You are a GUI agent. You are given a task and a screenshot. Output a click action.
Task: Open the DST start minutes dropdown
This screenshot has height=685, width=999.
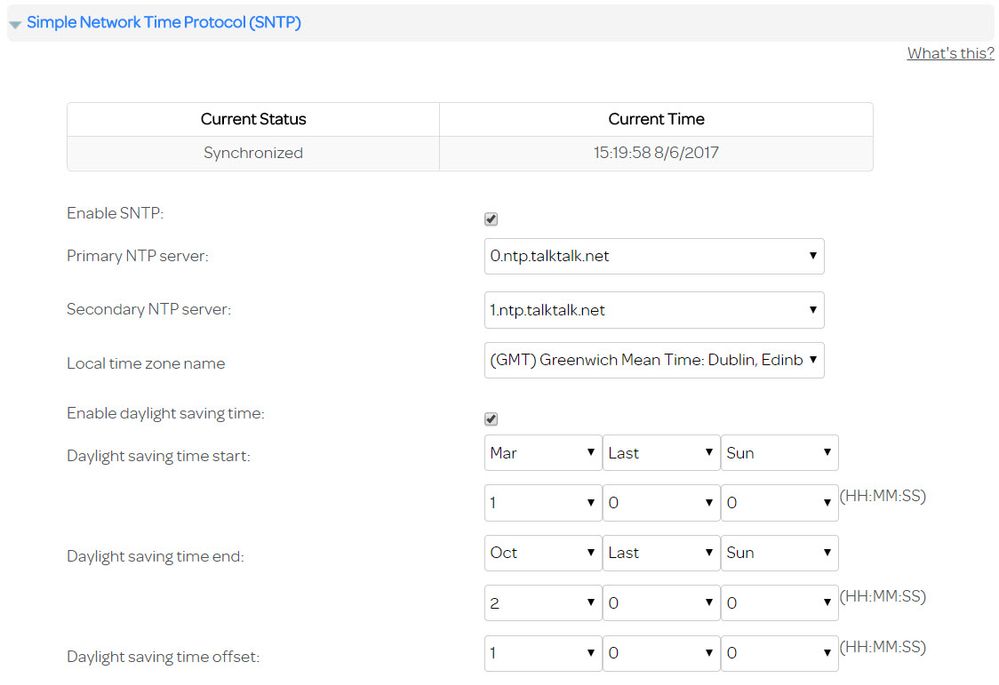(661, 503)
